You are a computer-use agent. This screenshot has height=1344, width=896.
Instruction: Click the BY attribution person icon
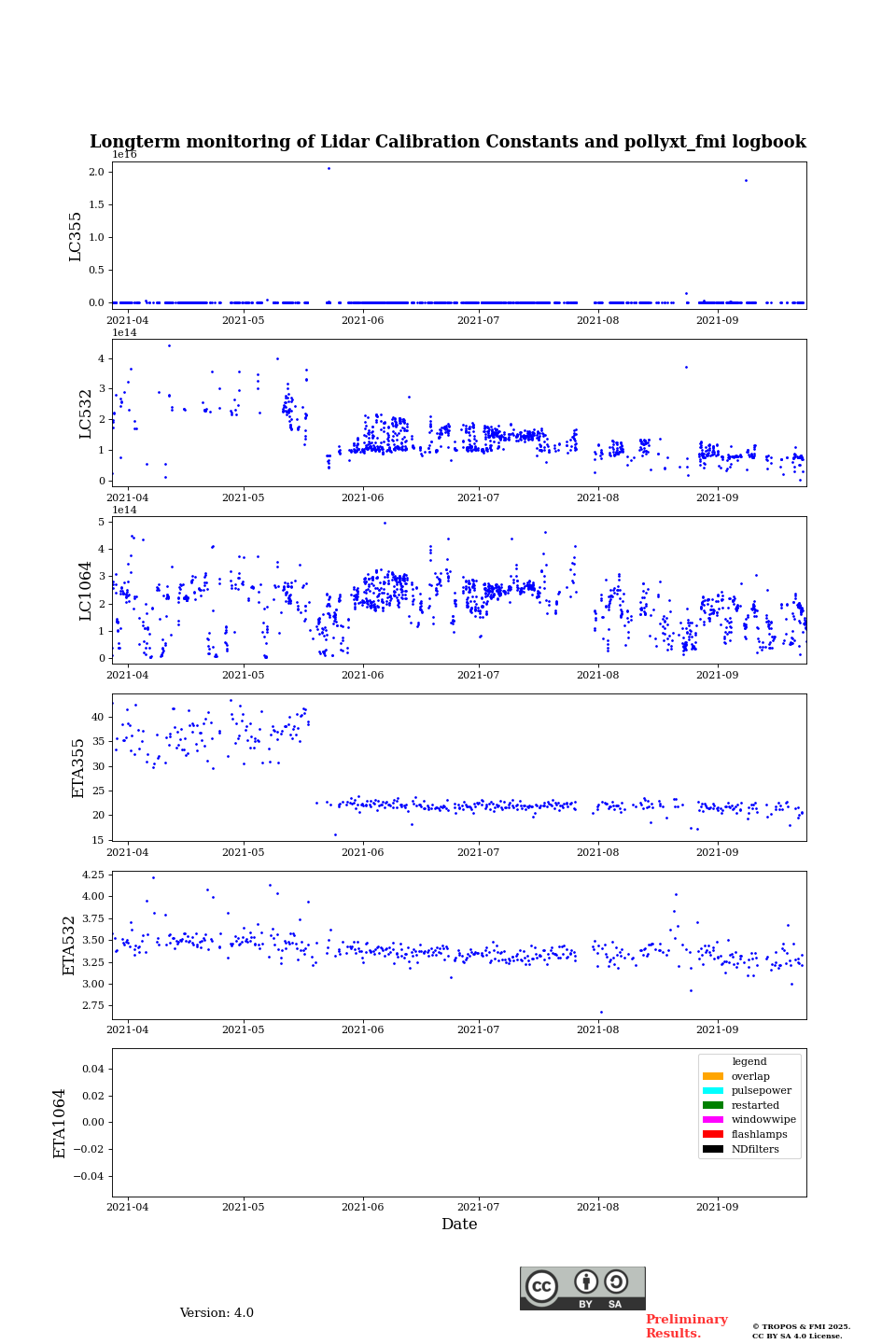(586, 1281)
